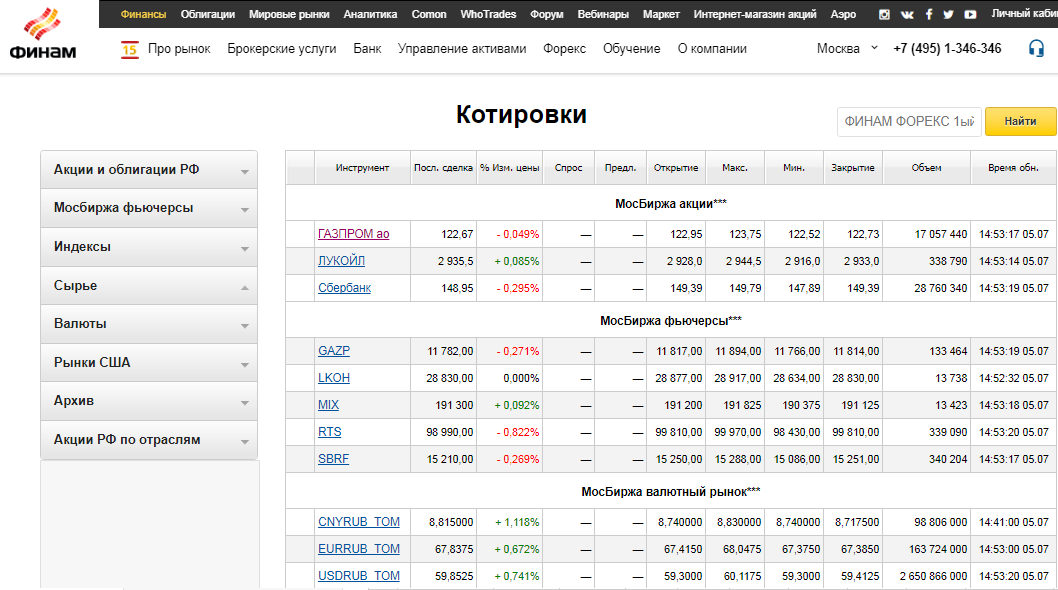The width and height of the screenshot is (1058, 590).
Task: Click the red calendar 15 icon
Action: (x=130, y=49)
